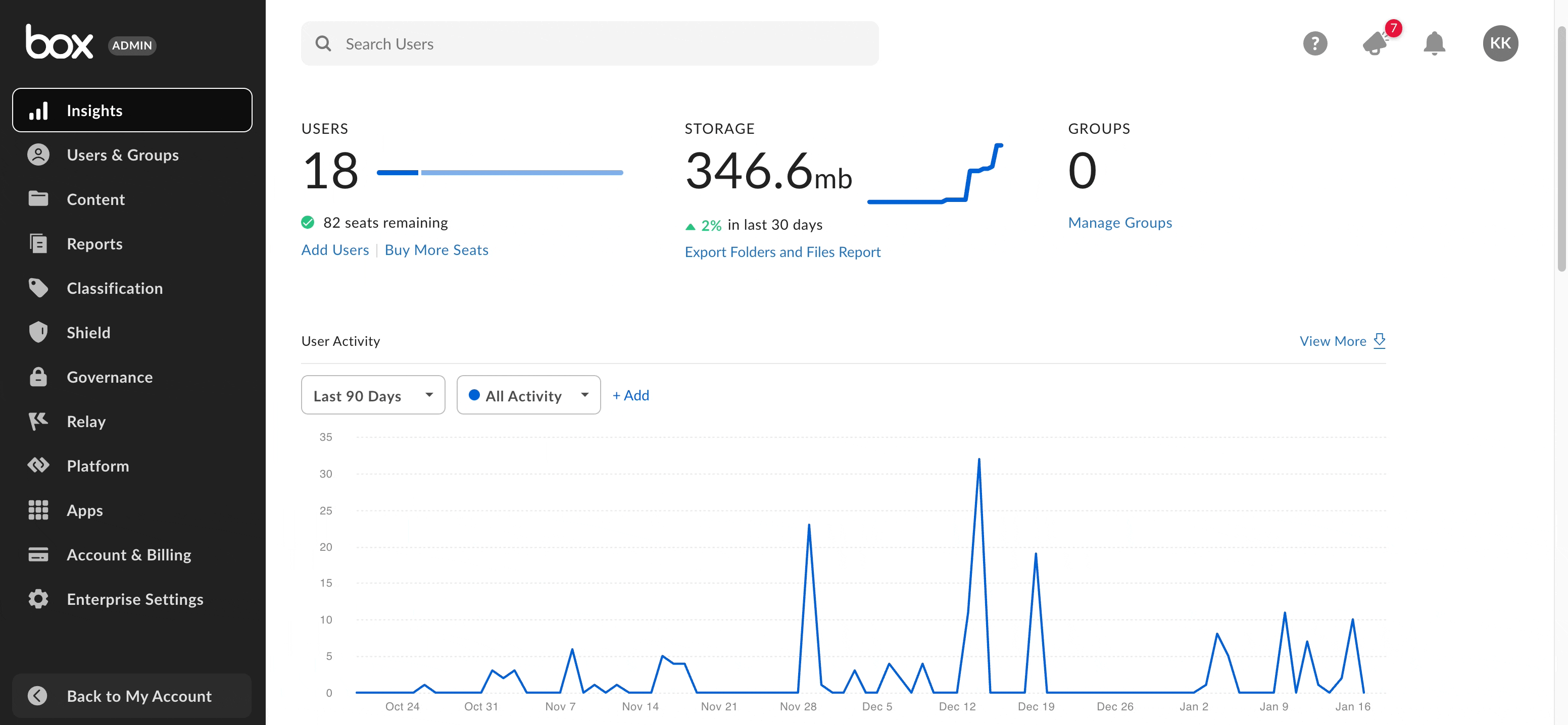Click the Box logo

point(59,42)
